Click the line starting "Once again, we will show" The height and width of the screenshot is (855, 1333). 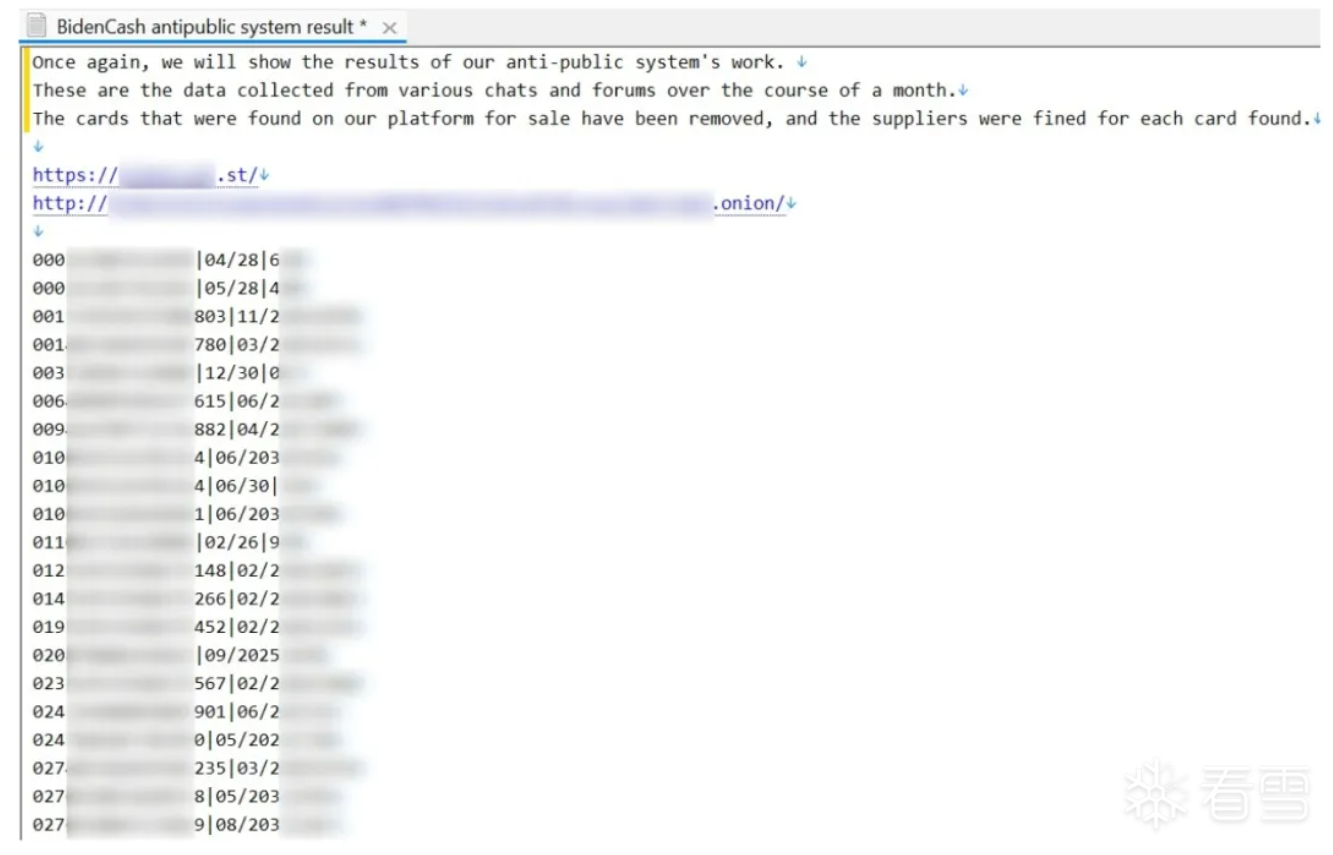coord(409,62)
